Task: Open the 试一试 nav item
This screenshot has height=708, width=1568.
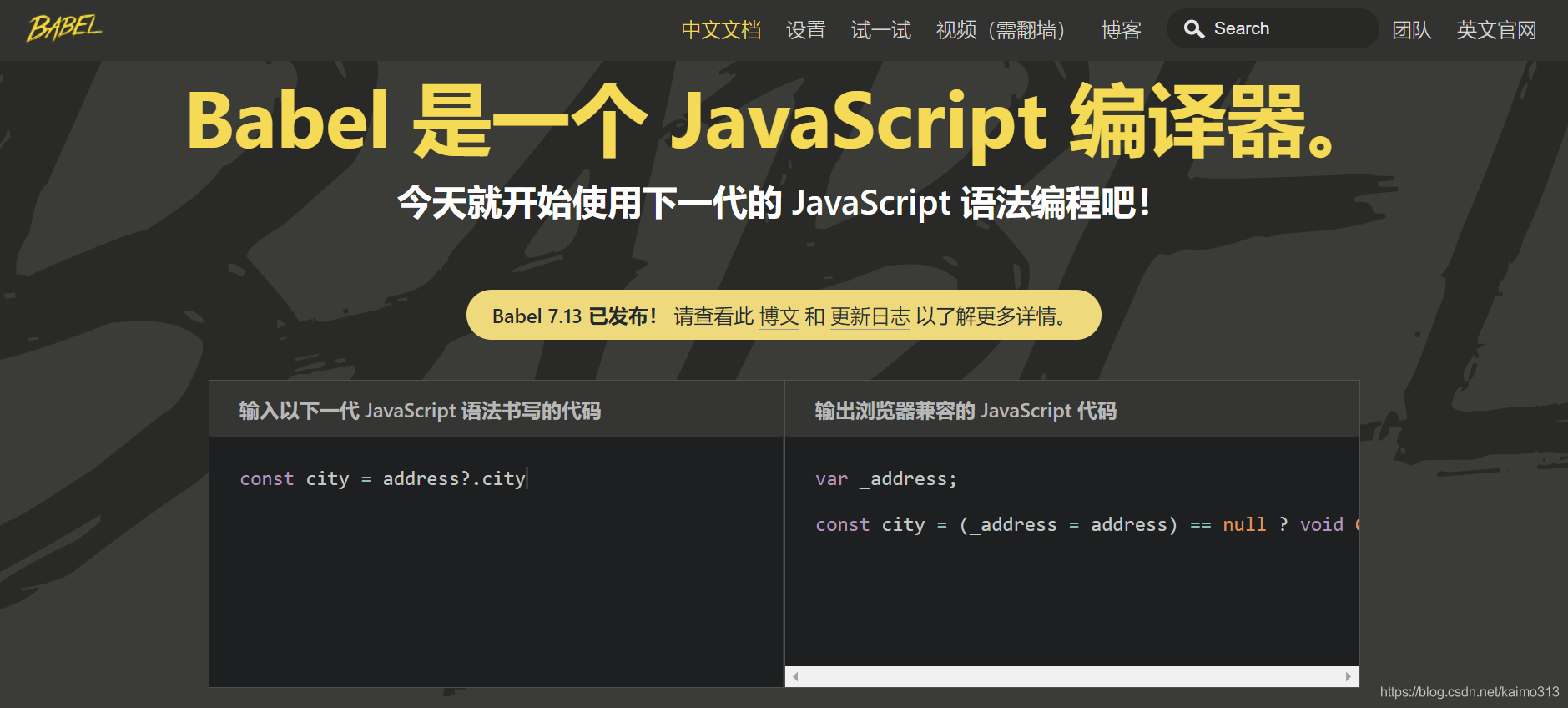Action: tap(881, 30)
